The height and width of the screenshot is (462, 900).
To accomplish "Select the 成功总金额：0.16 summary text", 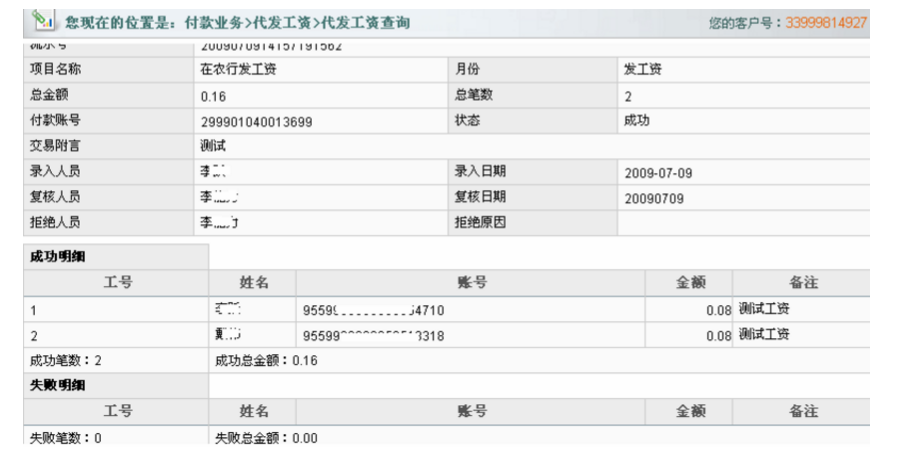I will pos(266,361).
